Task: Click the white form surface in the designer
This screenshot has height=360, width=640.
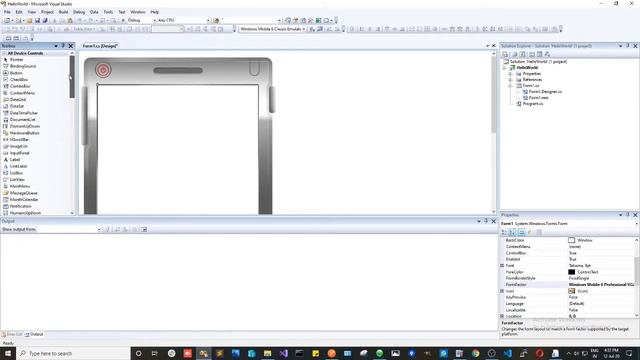Action: tap(178, 149)
